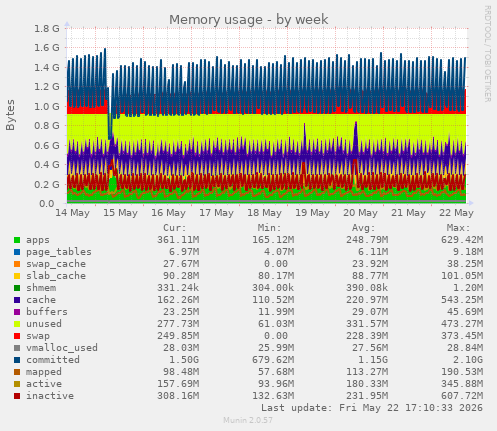This screenshot has height=431, width=497.
Task: Click the '22 May' x-axis label
Action: coord(456,213)
